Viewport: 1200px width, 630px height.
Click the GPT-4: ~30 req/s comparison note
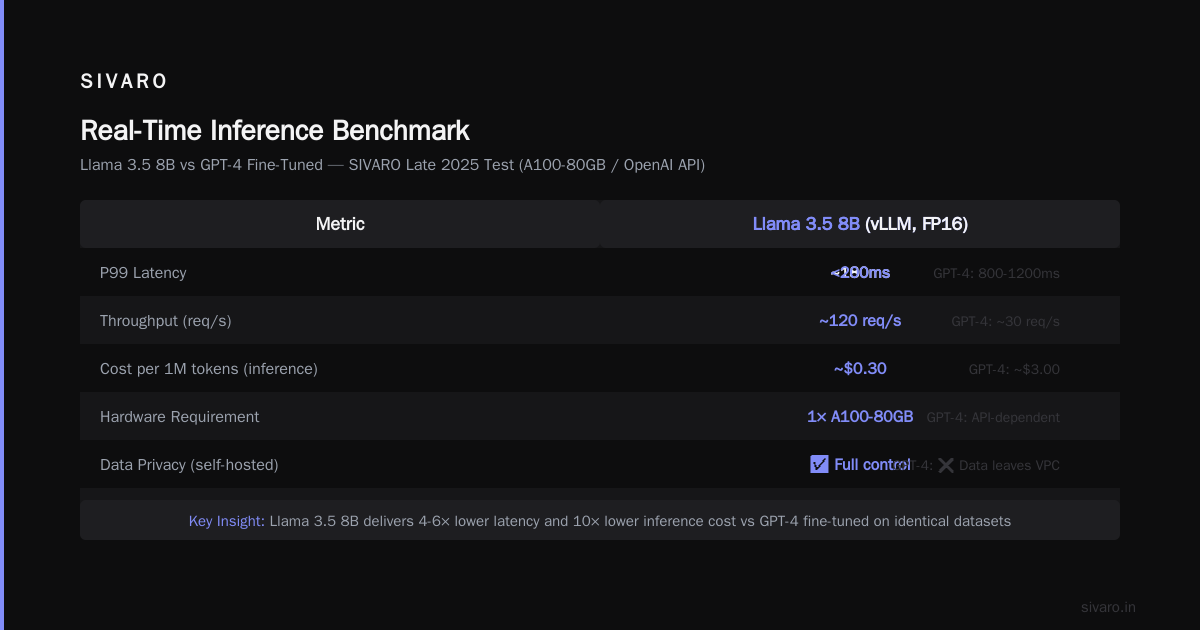[x=1005, y=321]
